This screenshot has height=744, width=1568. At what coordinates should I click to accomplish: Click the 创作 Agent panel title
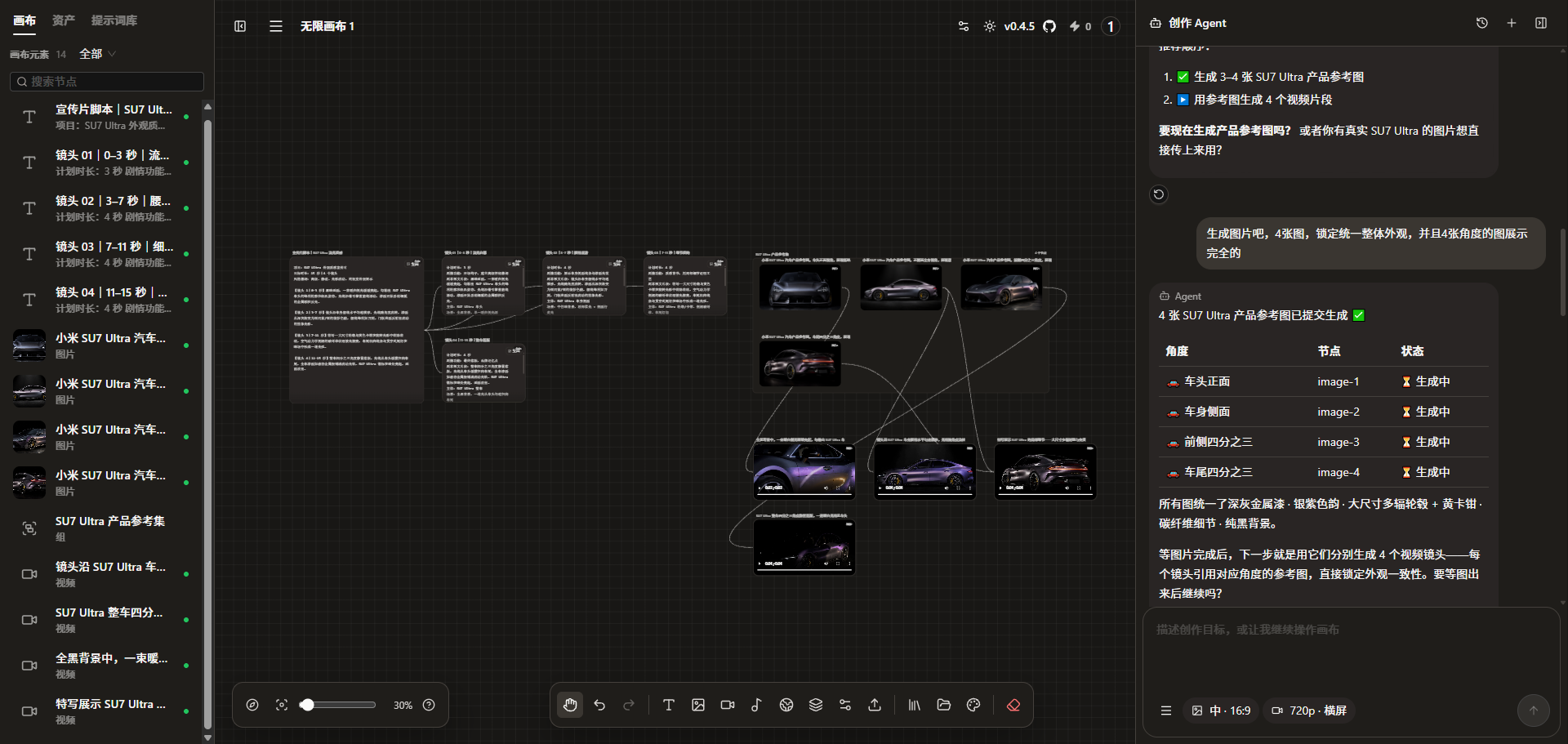(1197, 23)
